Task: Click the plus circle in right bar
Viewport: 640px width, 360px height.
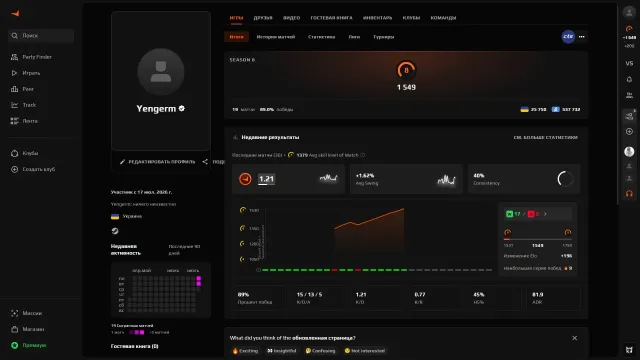Action: tap(629, 131)
